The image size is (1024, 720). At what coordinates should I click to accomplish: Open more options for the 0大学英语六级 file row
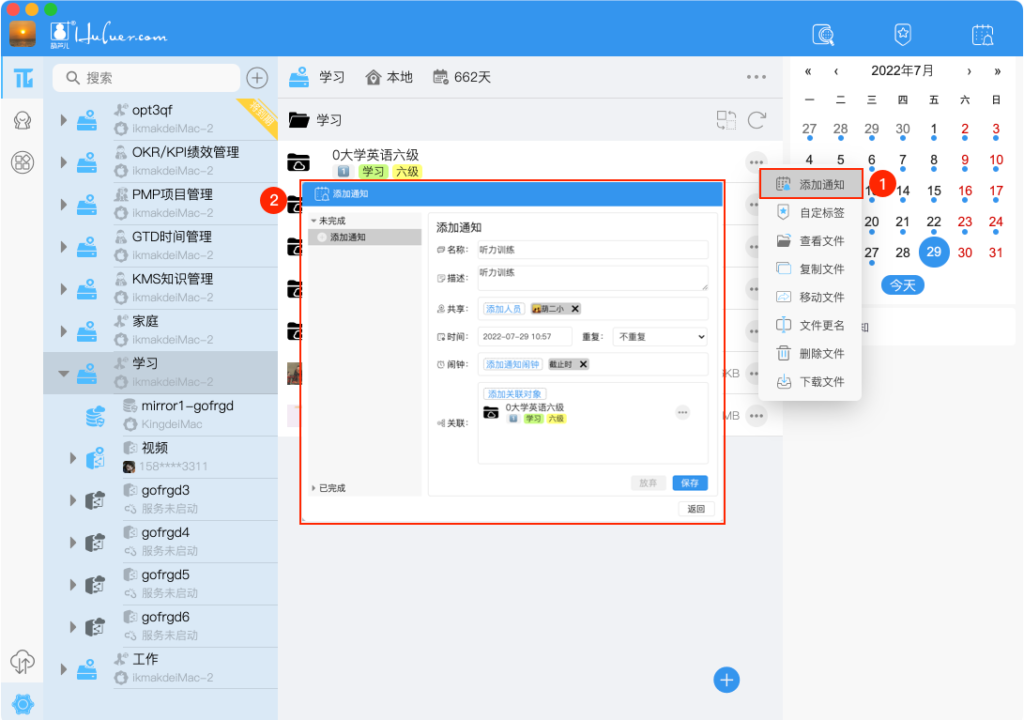point(756,162)
